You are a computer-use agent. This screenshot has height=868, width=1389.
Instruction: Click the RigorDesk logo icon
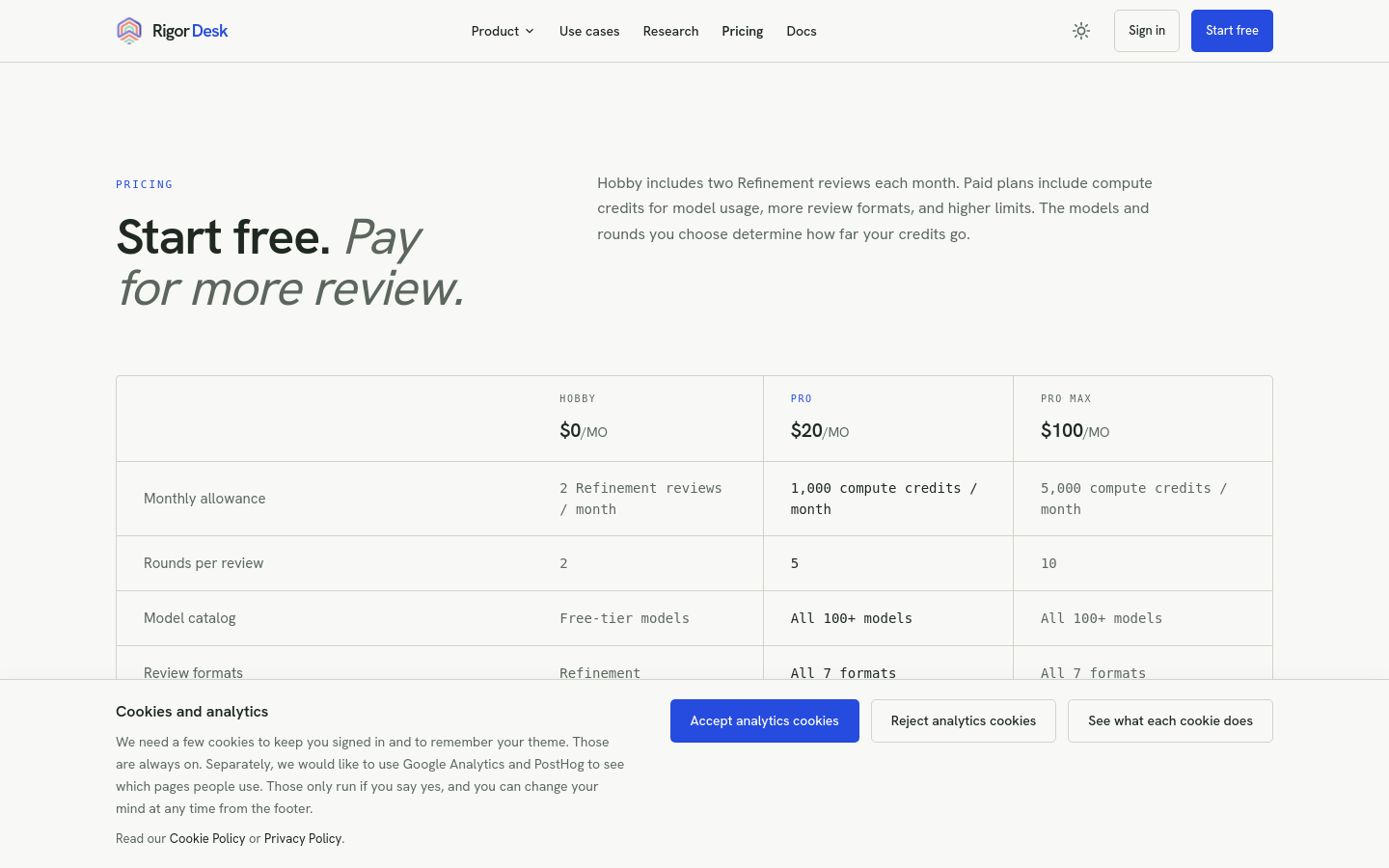click(129, 31)
